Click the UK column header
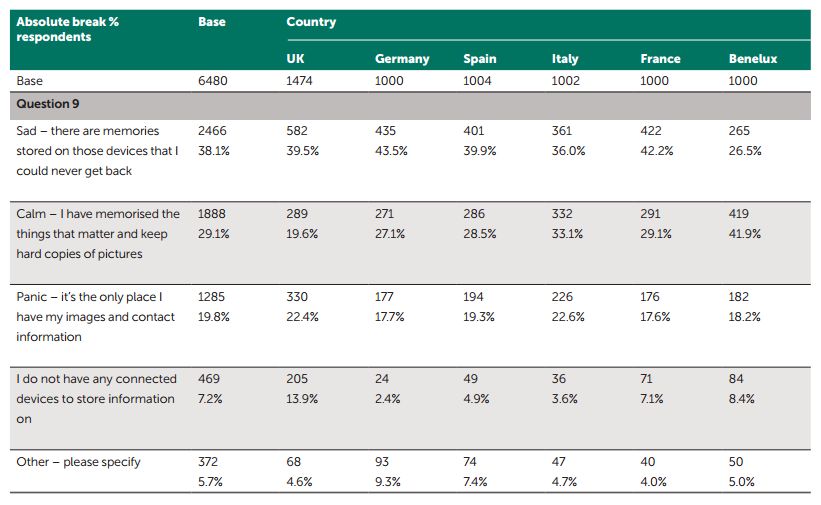821x505 pixels. click(x=296, y=59)
